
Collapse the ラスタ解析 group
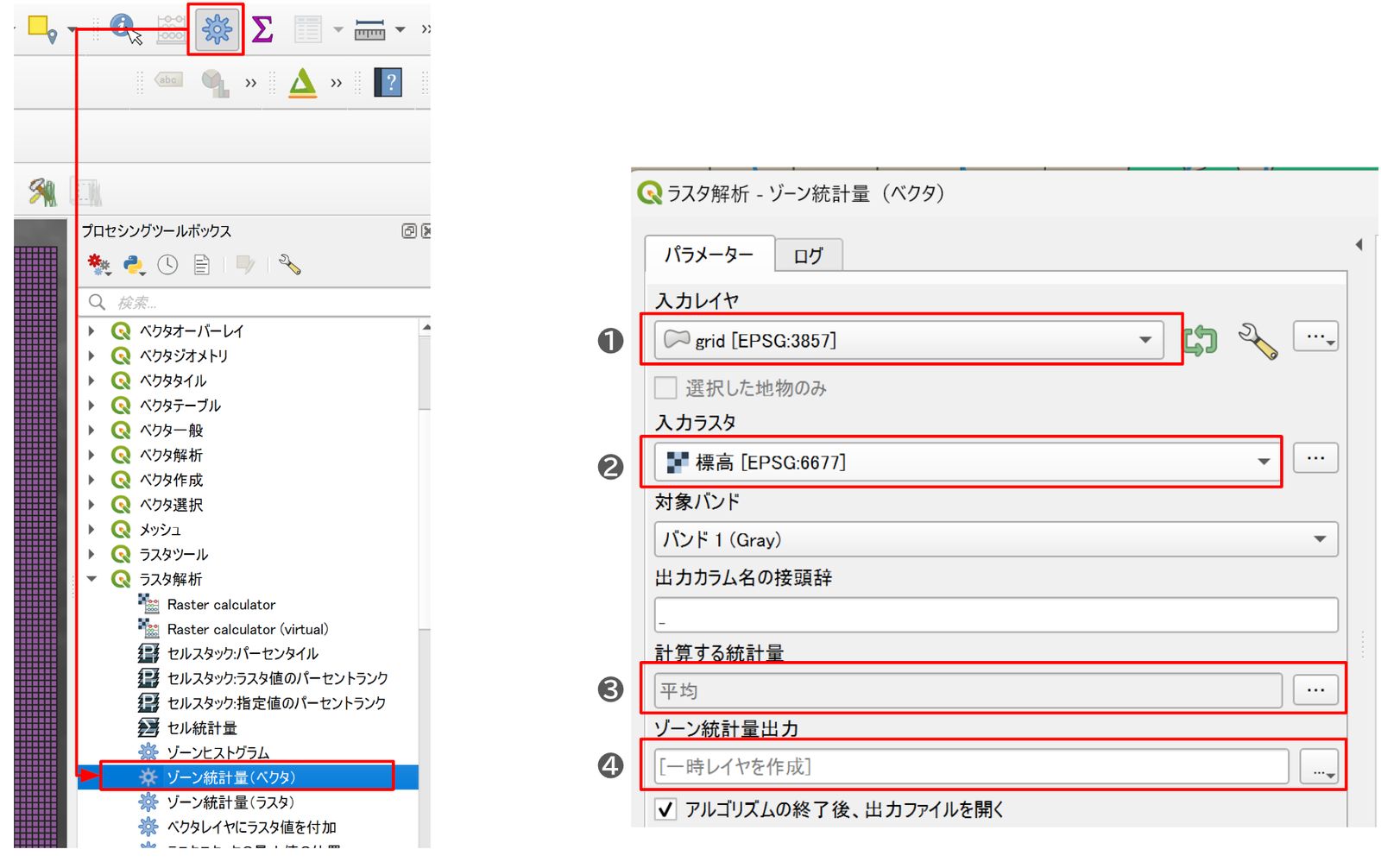pos(91,579)
